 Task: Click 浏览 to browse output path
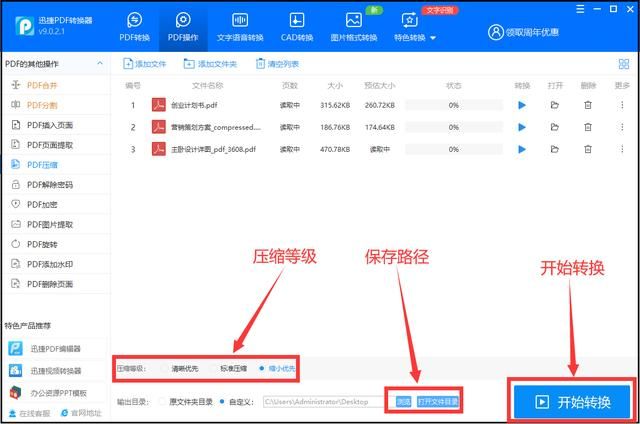[x=403, y=402]
